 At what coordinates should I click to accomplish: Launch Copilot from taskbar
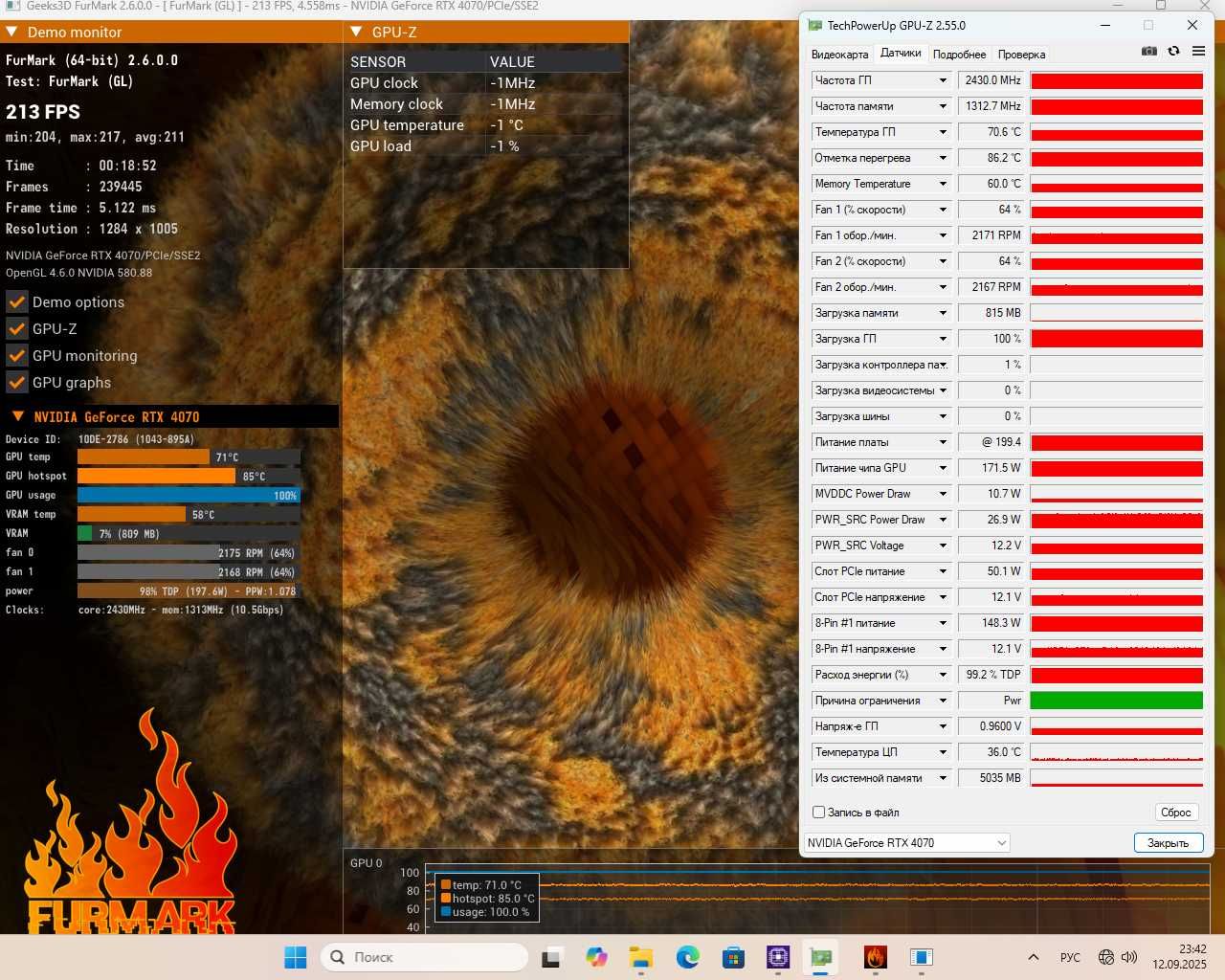click(596, 957)
